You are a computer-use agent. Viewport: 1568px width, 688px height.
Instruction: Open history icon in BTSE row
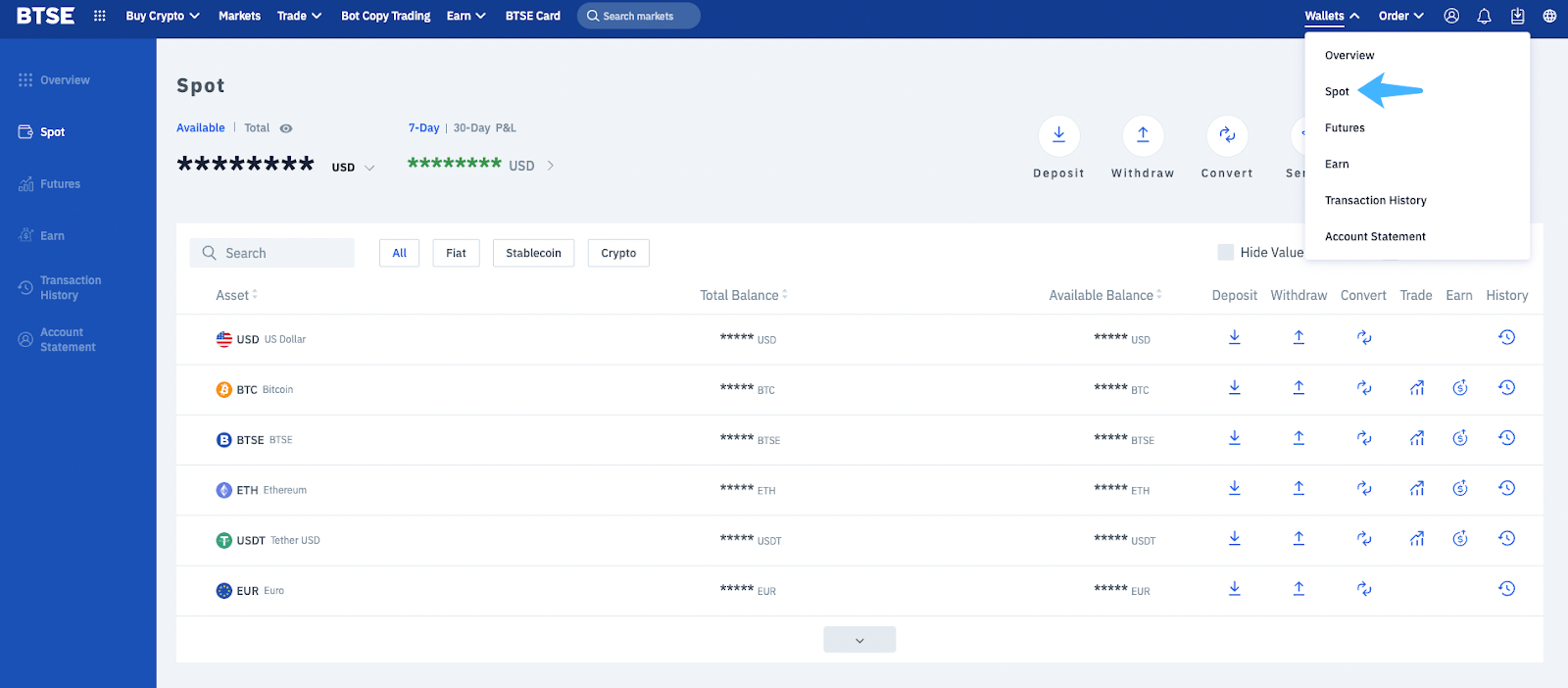click(x=1507, y=437)
